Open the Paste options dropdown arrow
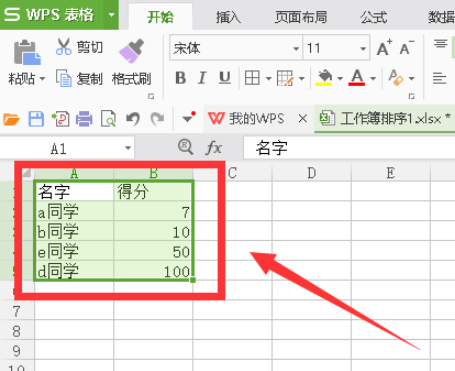This screenshot has height=371, width=455. click(x=42, y=79)
